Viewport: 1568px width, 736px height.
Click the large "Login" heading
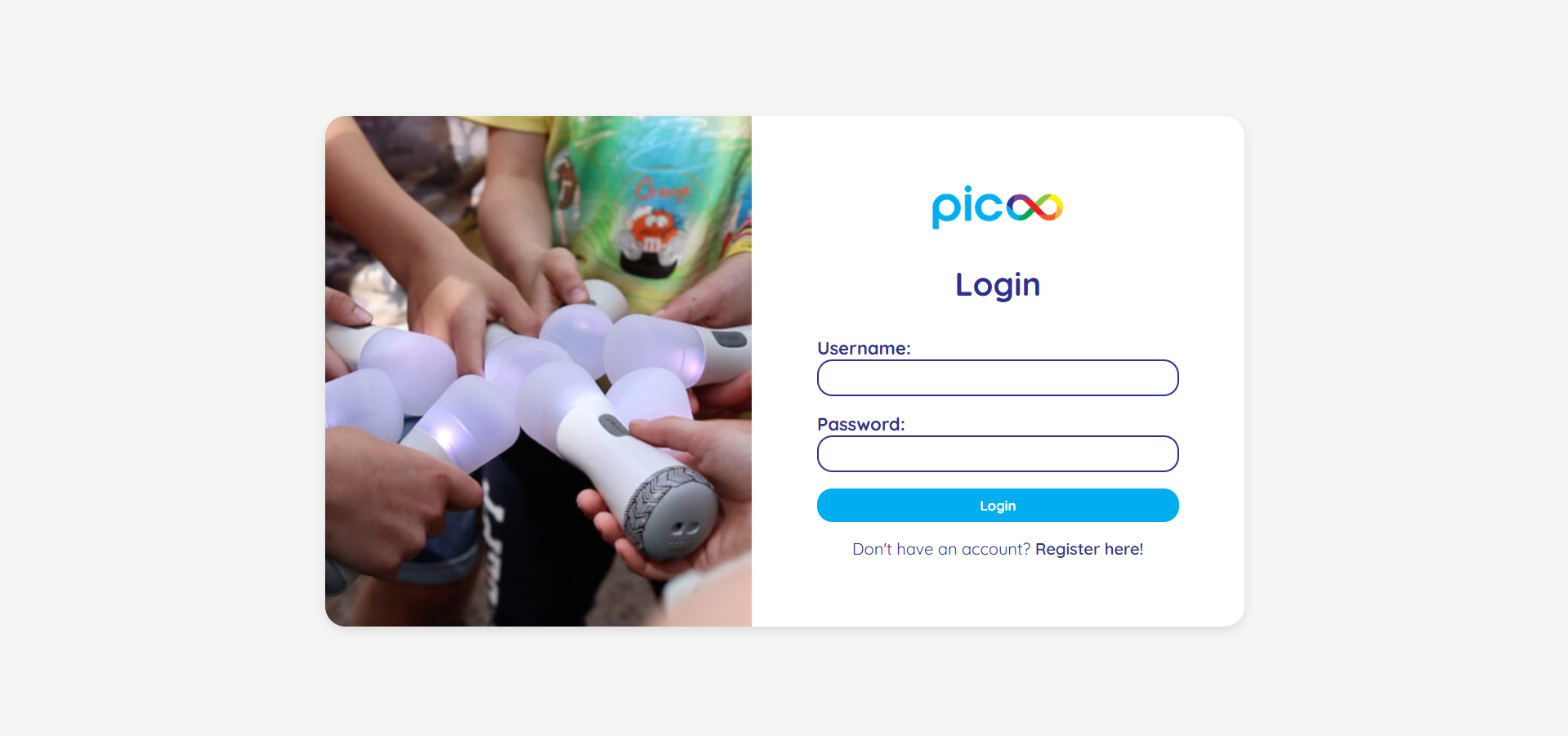998,285
